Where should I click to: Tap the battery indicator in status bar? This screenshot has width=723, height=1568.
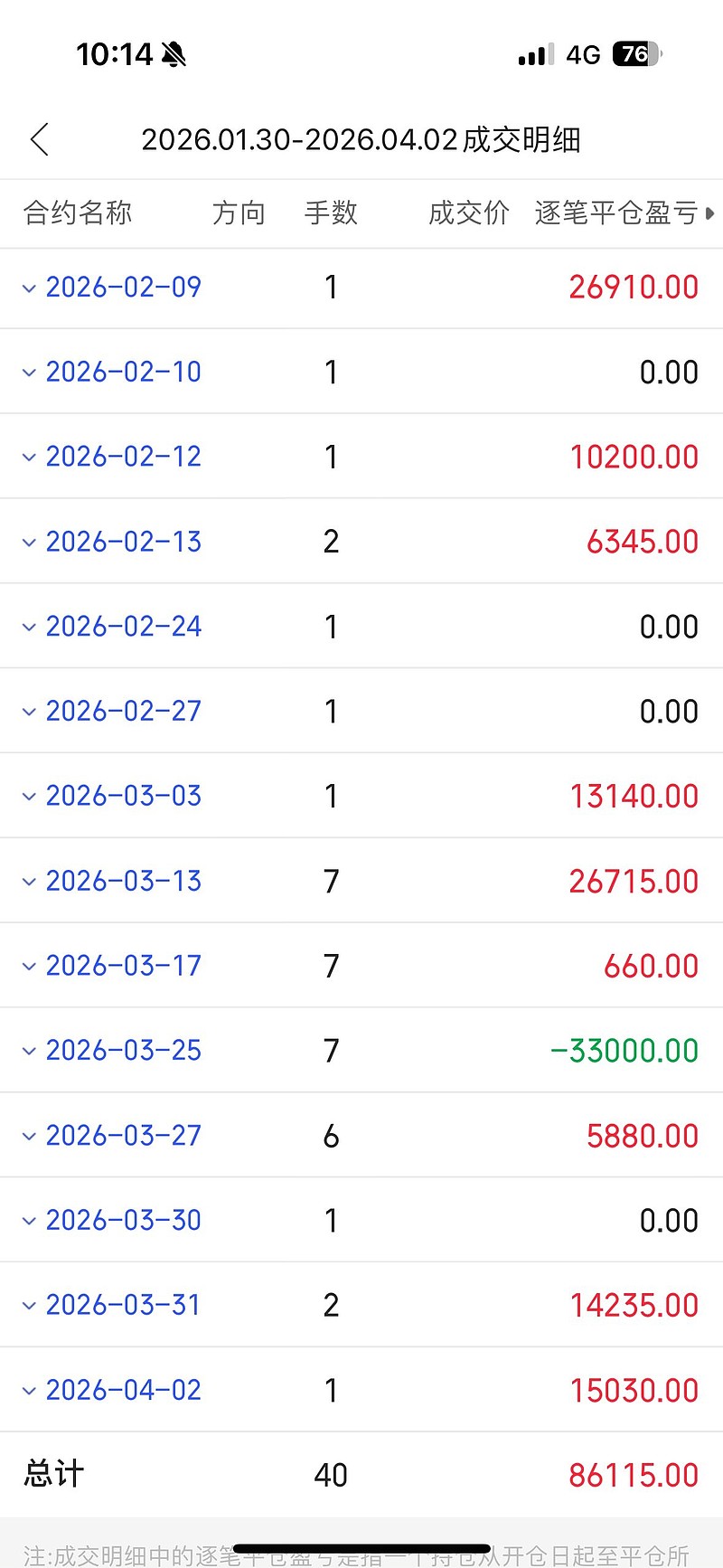[x=636, y=54]
